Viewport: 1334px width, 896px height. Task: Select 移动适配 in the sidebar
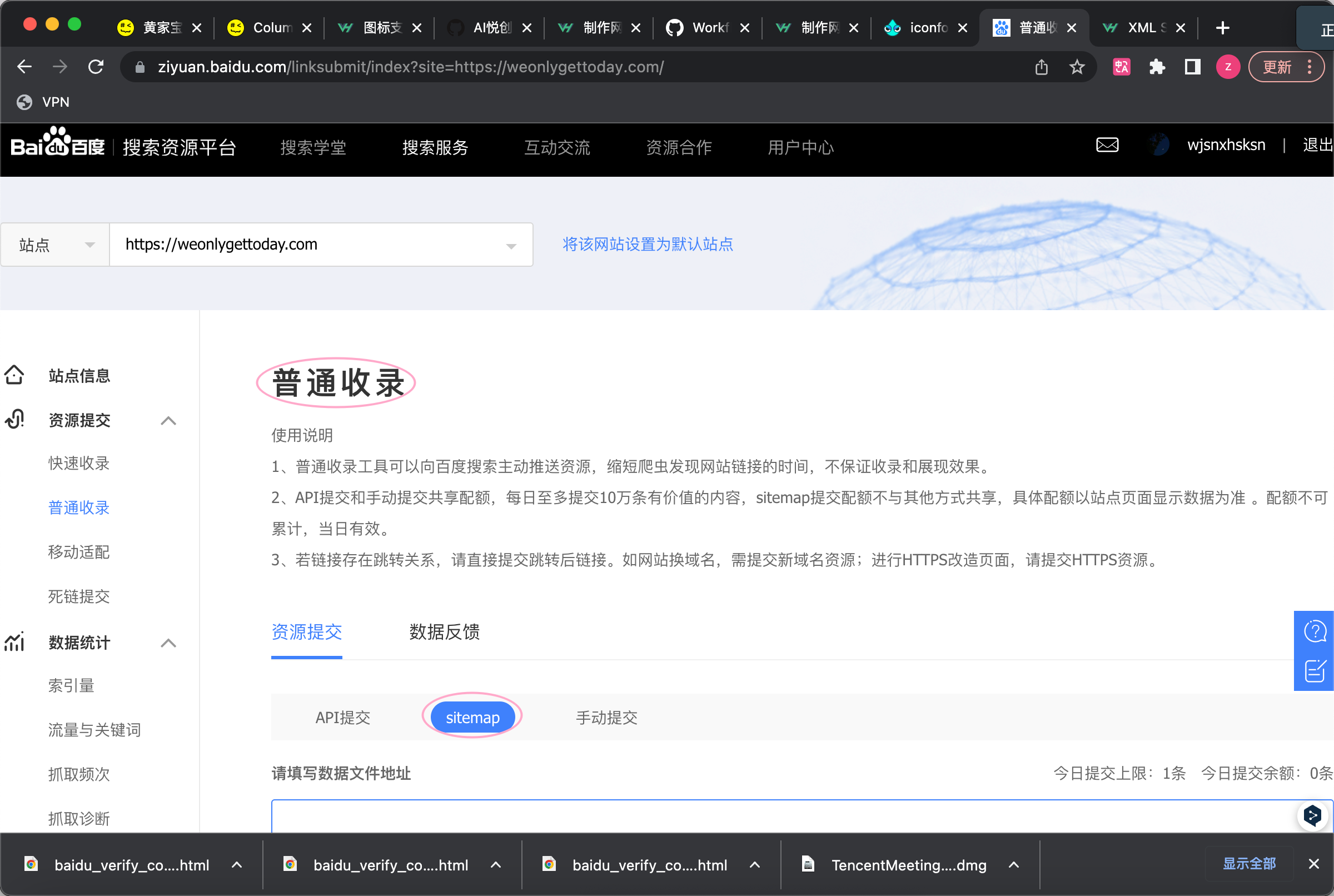[79, 552]
